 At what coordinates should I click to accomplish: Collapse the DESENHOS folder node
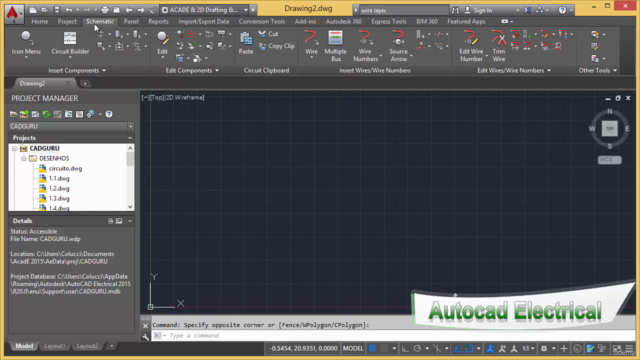pyautogui.click(x=23, y=158)
